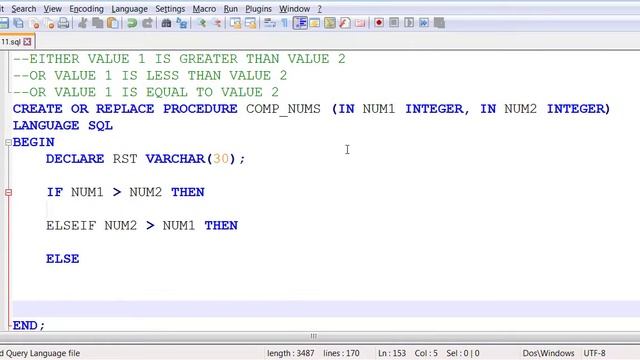Click the Zoom Out icon
Viewport: 640px width, 360px height.
click(x=217, y=23)
